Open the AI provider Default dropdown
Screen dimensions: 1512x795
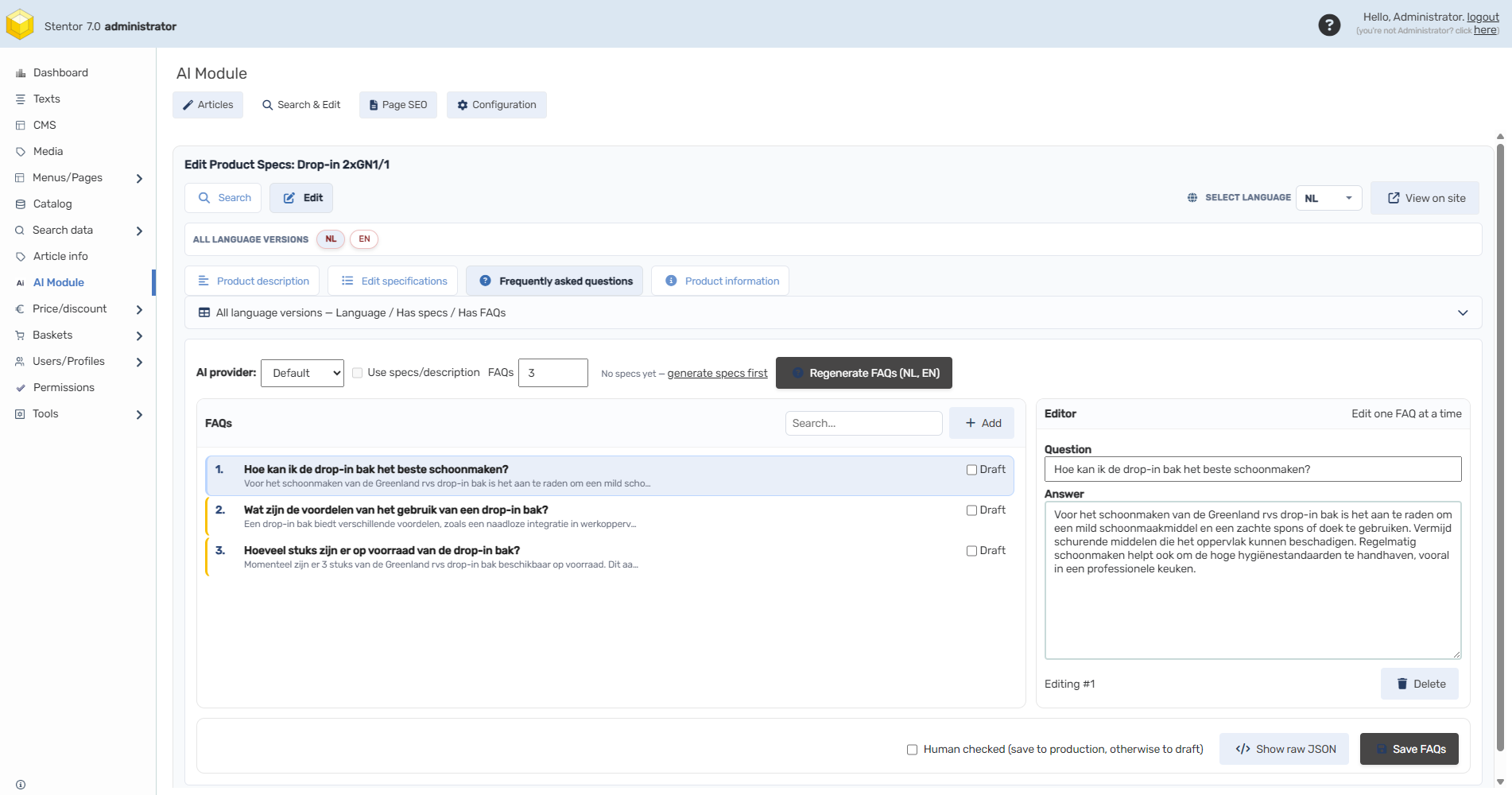(x=302, y=373)
